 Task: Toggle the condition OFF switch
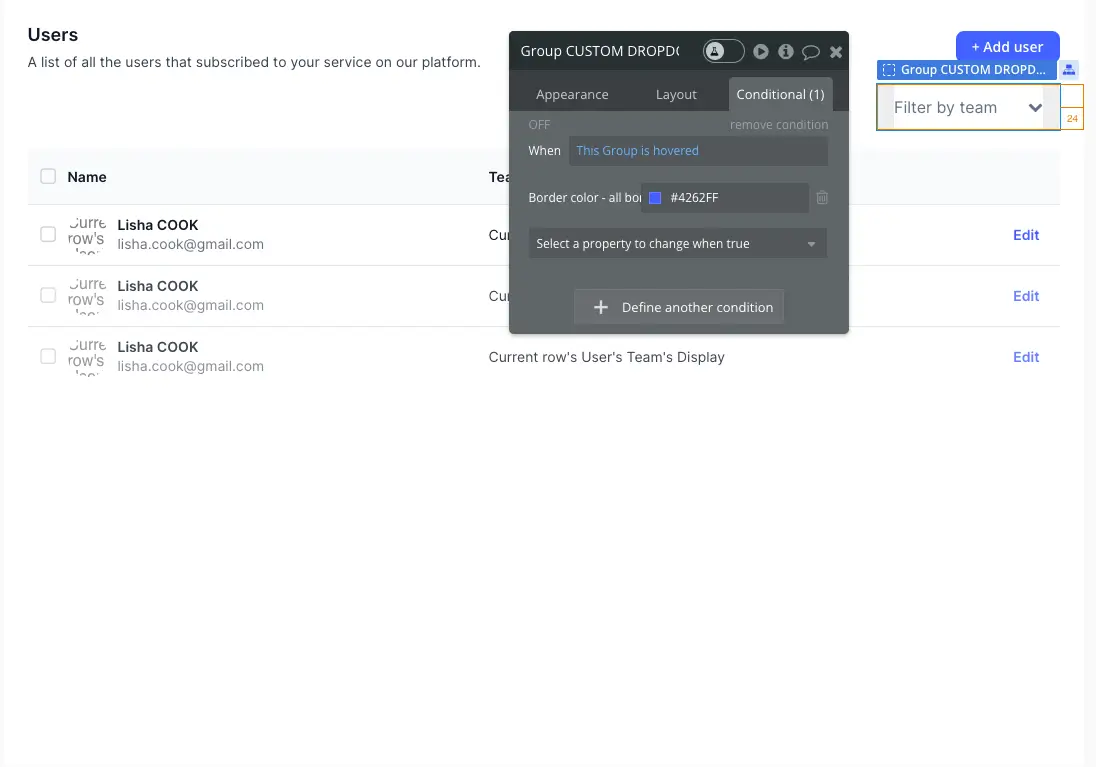click(x=539, y=124)
